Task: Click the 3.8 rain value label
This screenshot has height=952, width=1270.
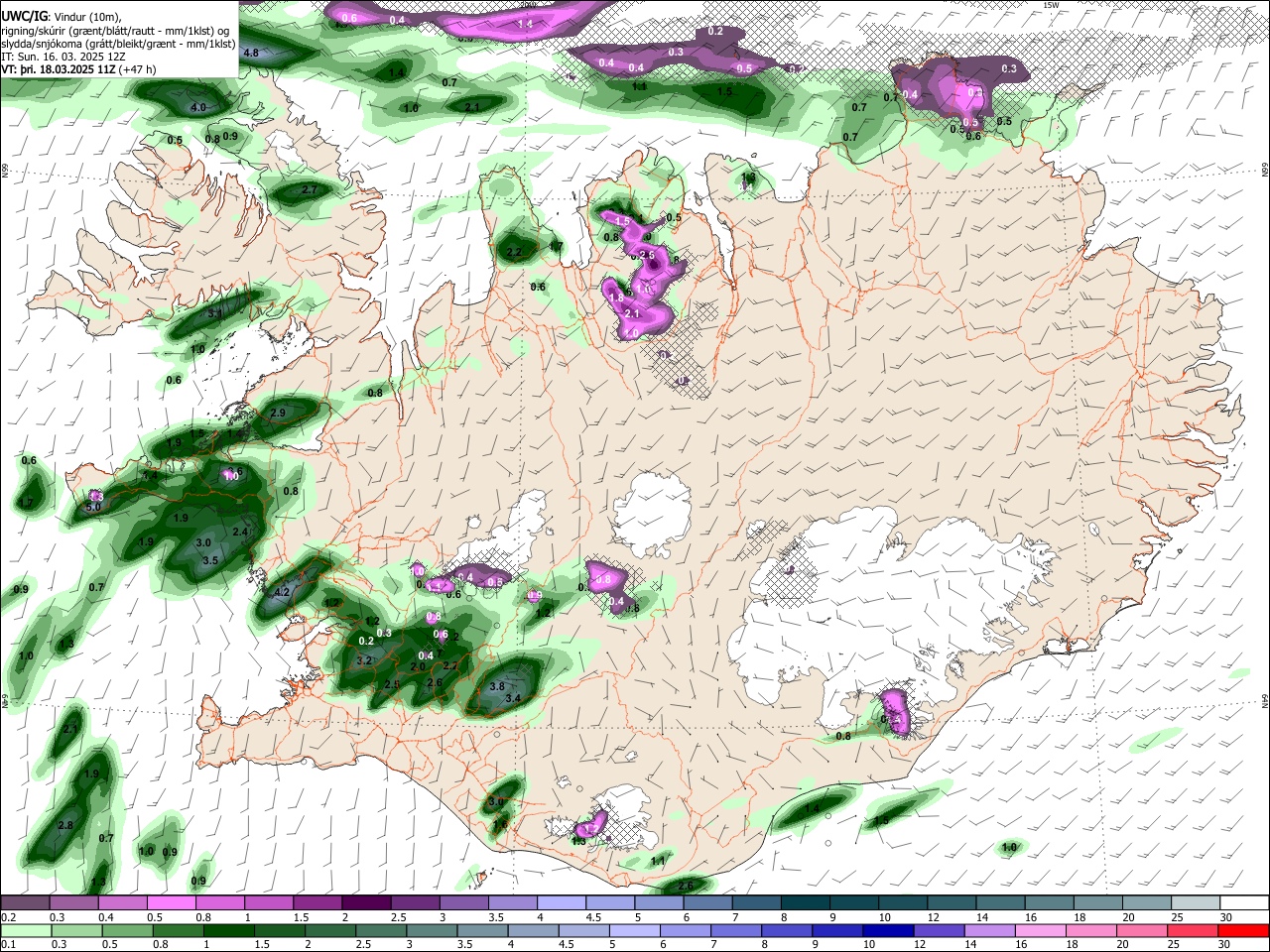Action: [x=498, y=686]
